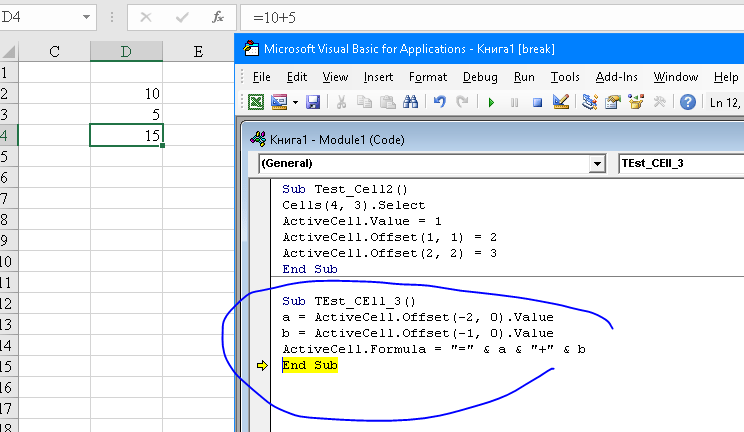744x432 pixels.
Task: Click the Break pause icon
Action: [514, 102]
